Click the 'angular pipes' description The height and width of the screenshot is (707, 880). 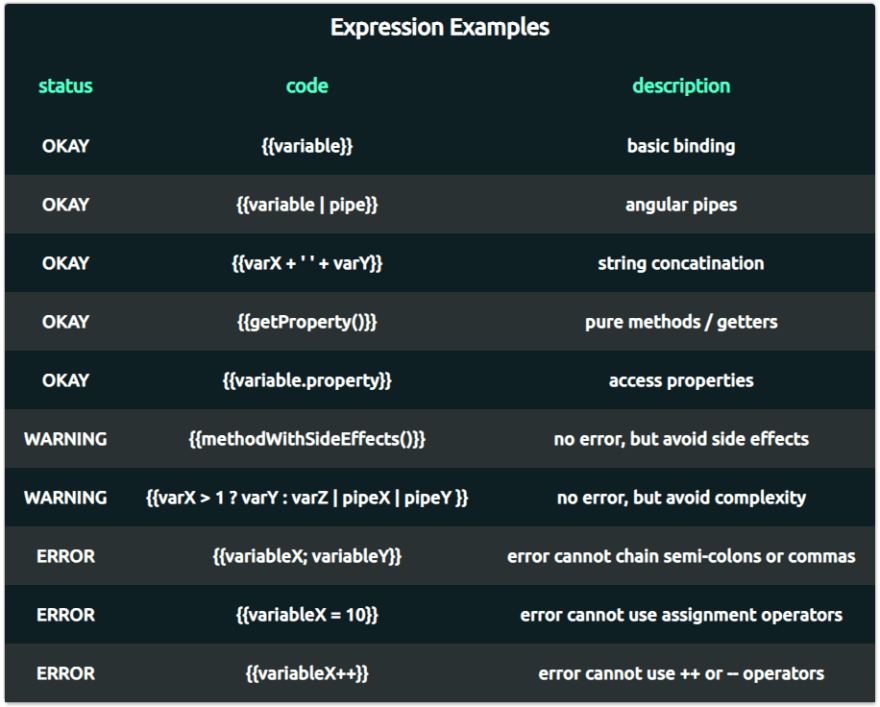[681, 205]
